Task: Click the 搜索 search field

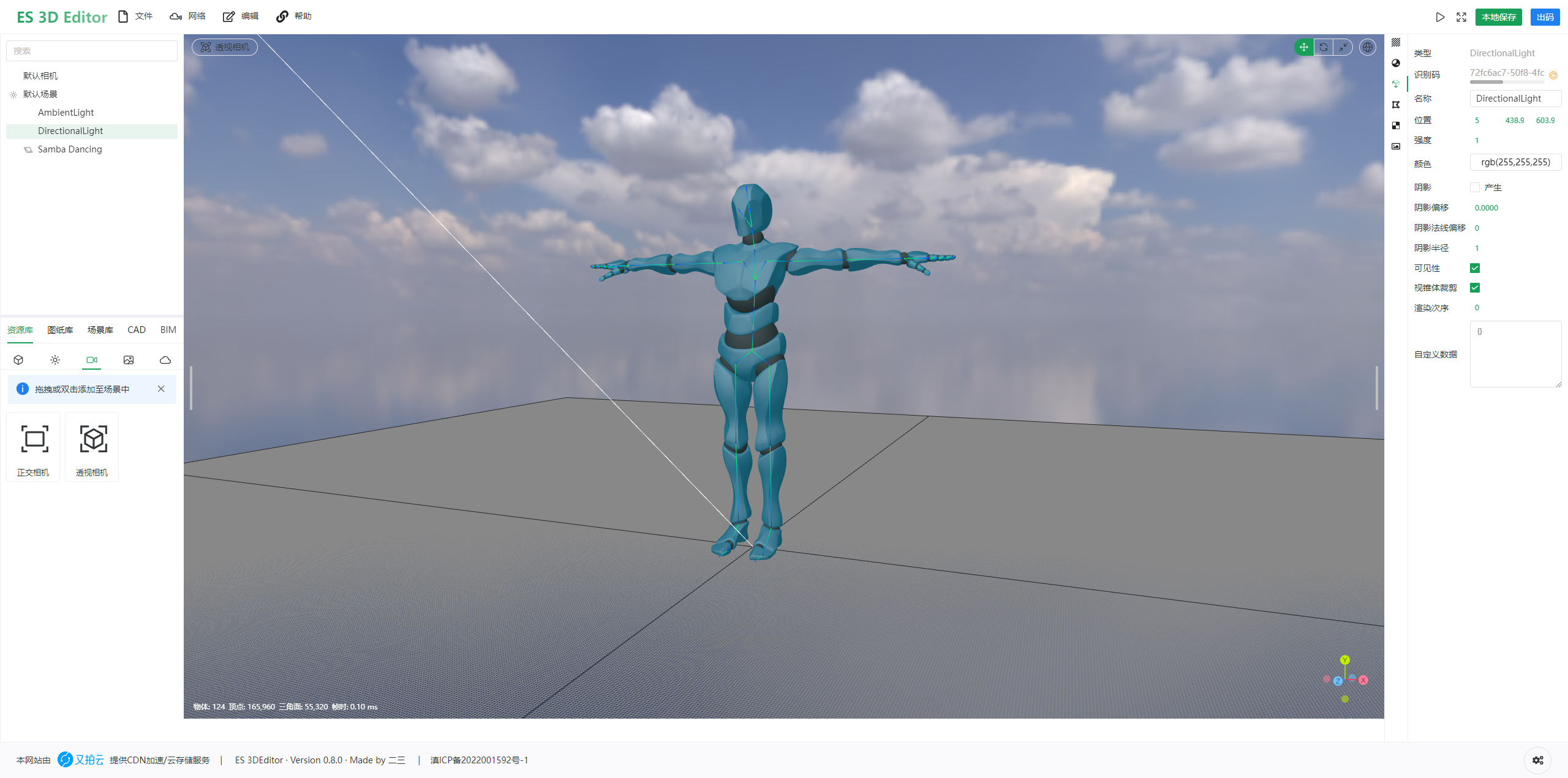Action: pos(92,51)
